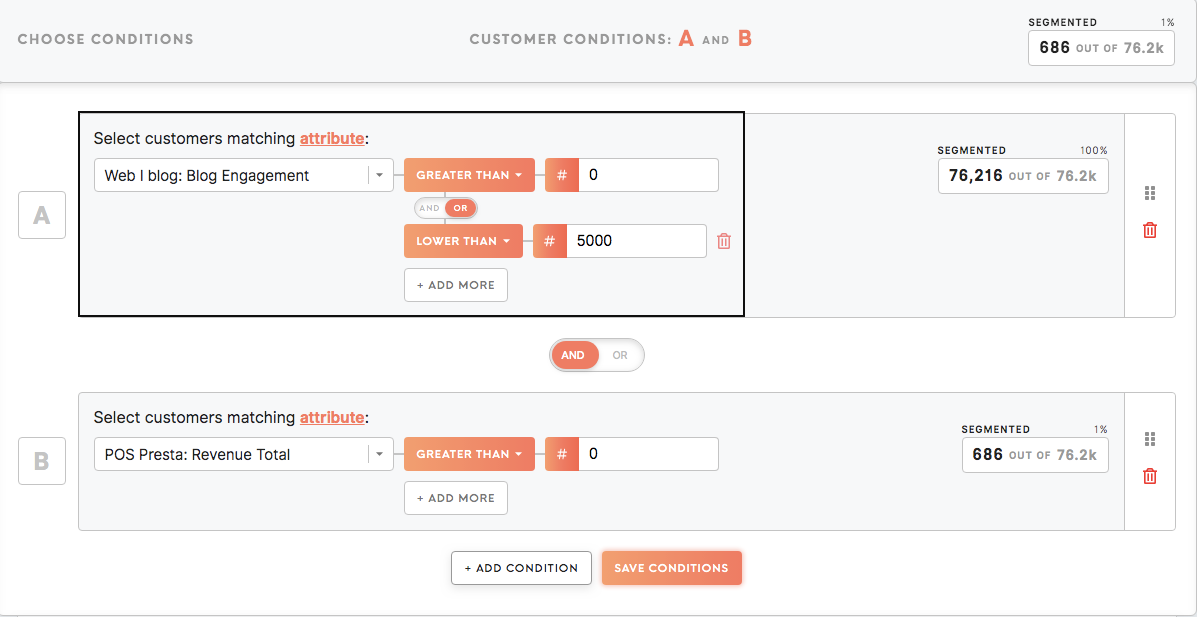Add more rules to condition A
Screen dimensions: 1197x617
click(x=456, y=285)
